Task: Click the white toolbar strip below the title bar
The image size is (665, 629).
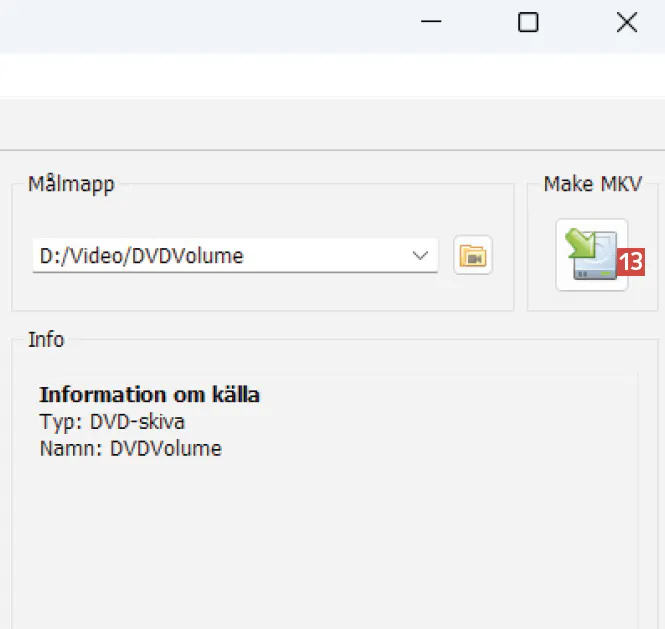Action: (300, 75)
